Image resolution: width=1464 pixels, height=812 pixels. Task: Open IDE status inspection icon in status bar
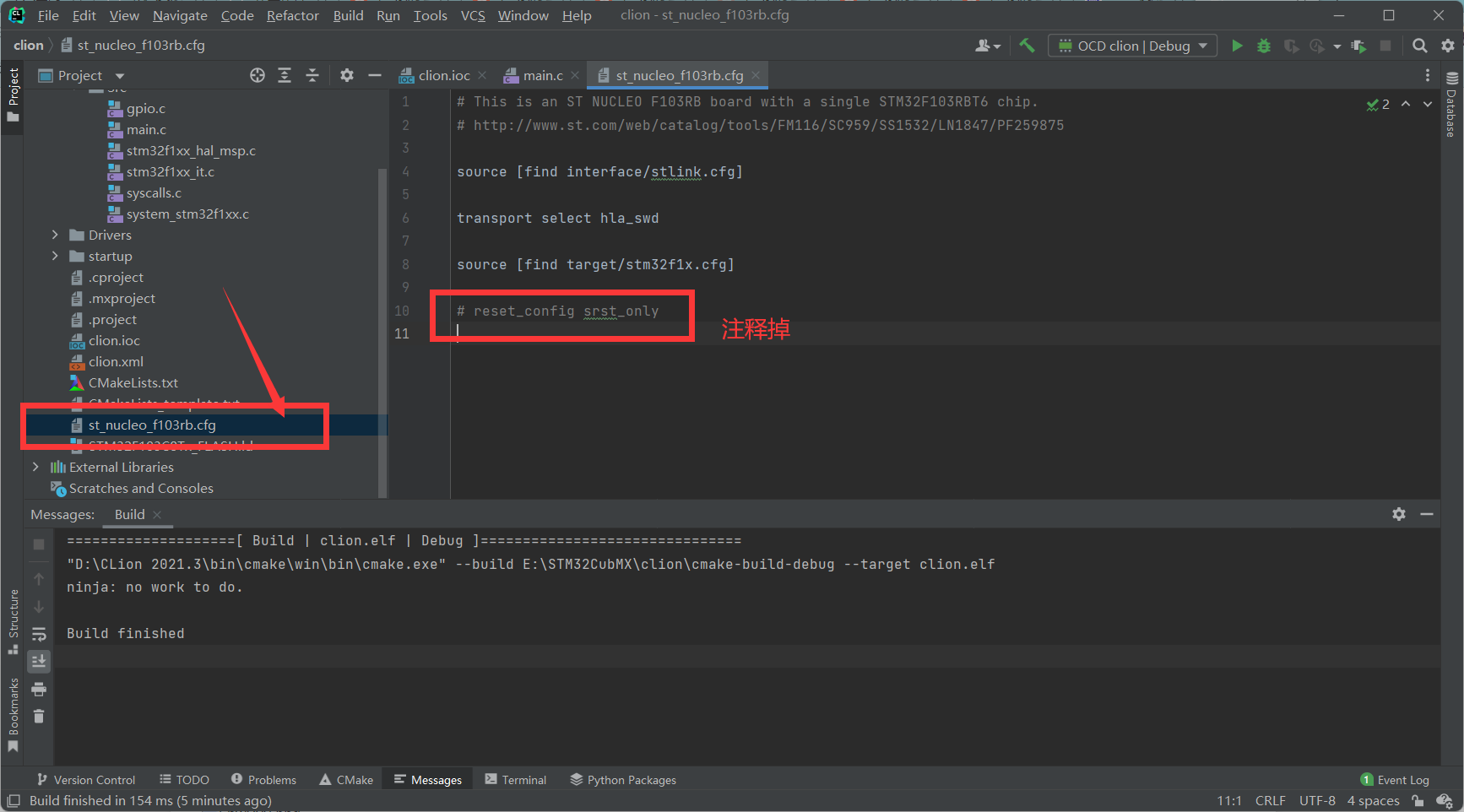[x=1445, y=801]
